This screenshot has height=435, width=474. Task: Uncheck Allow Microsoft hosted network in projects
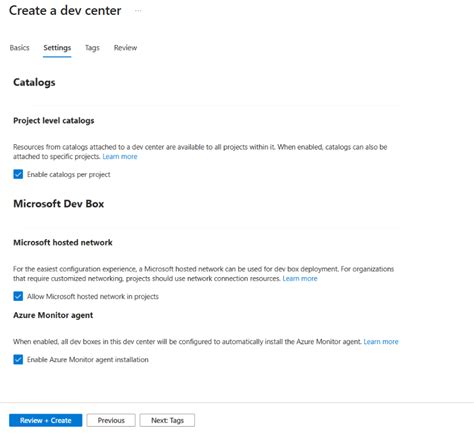[x=18, y=296]
